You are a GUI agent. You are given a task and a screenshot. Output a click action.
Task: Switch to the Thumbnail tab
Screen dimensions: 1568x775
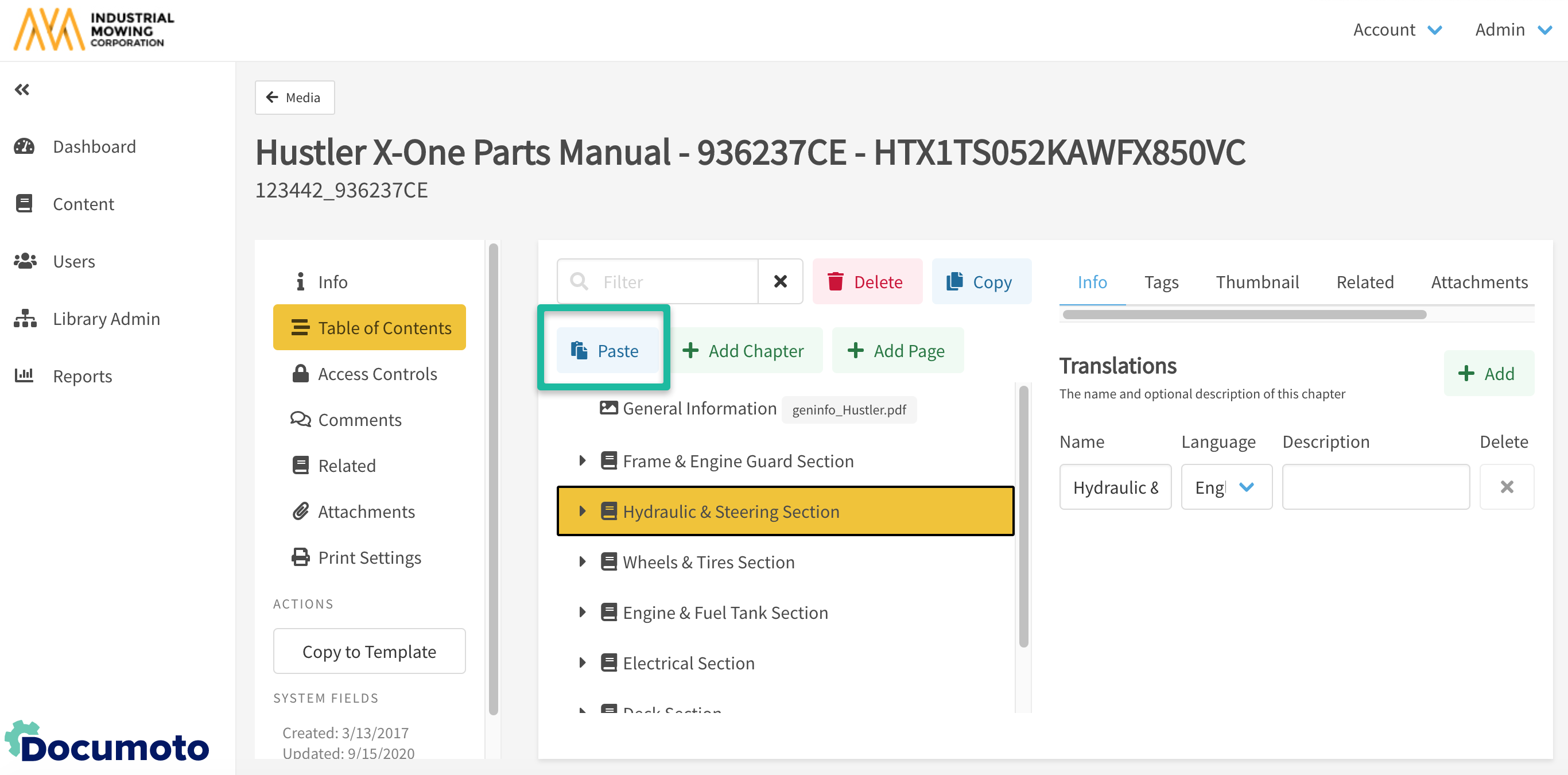[x=1257, y=282]
